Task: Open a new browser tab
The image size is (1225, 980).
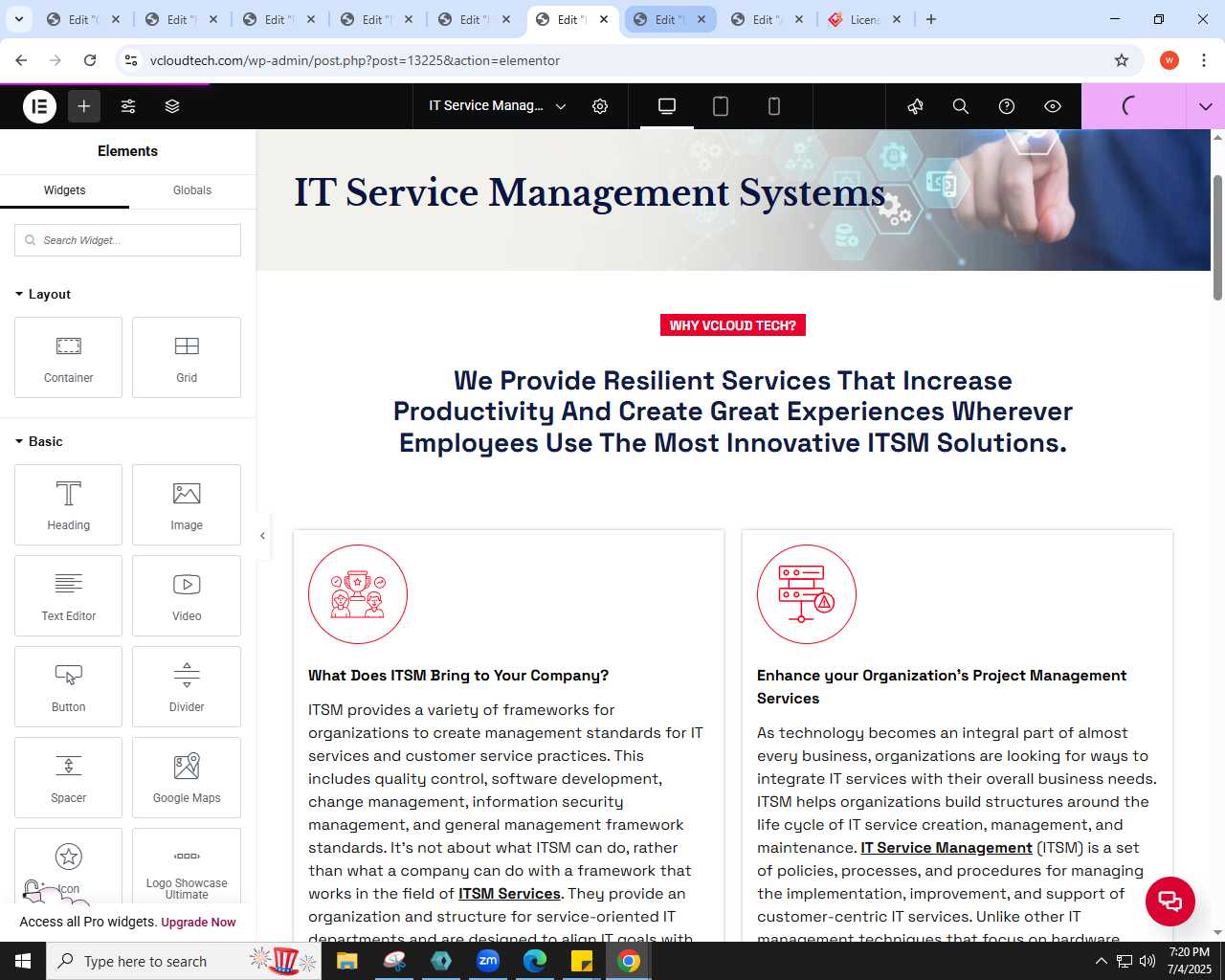Action: click(931, 19)
